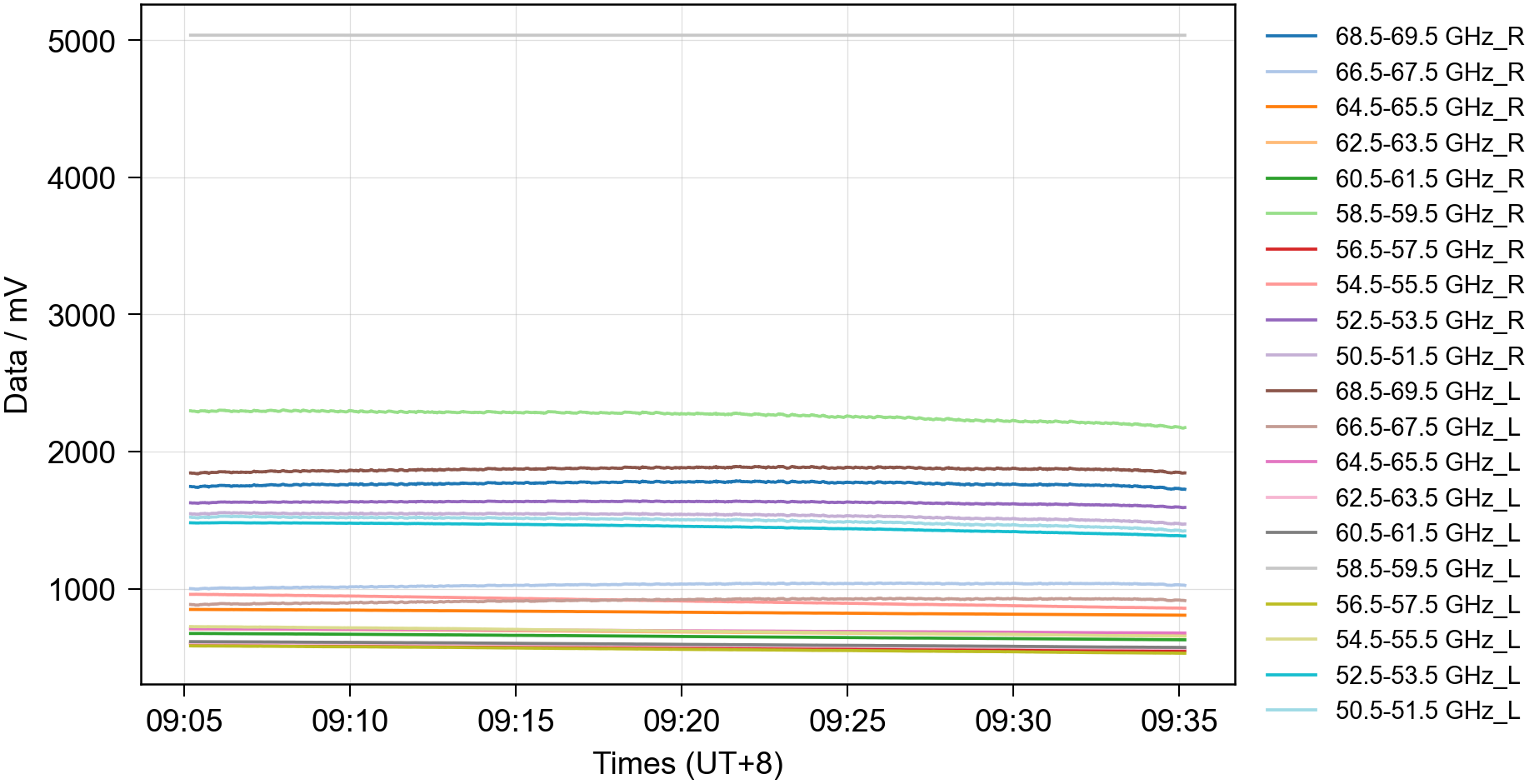
Task: Select the 56.5-57.5 GHz_R legend label
Action: (x=1429, y=250)
